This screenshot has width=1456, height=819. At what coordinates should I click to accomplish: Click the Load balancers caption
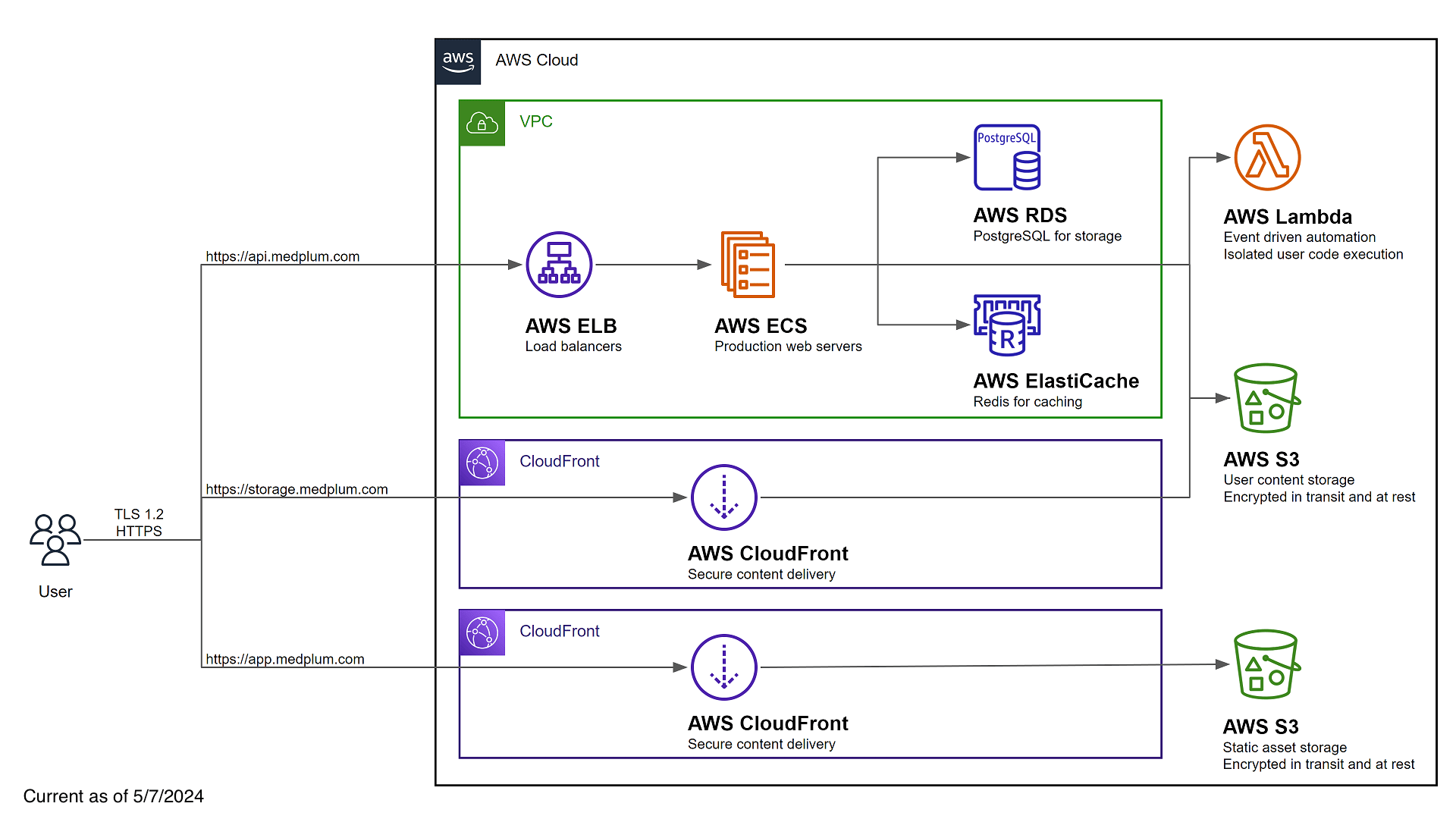pyautogui.click(x=573, y=347)
